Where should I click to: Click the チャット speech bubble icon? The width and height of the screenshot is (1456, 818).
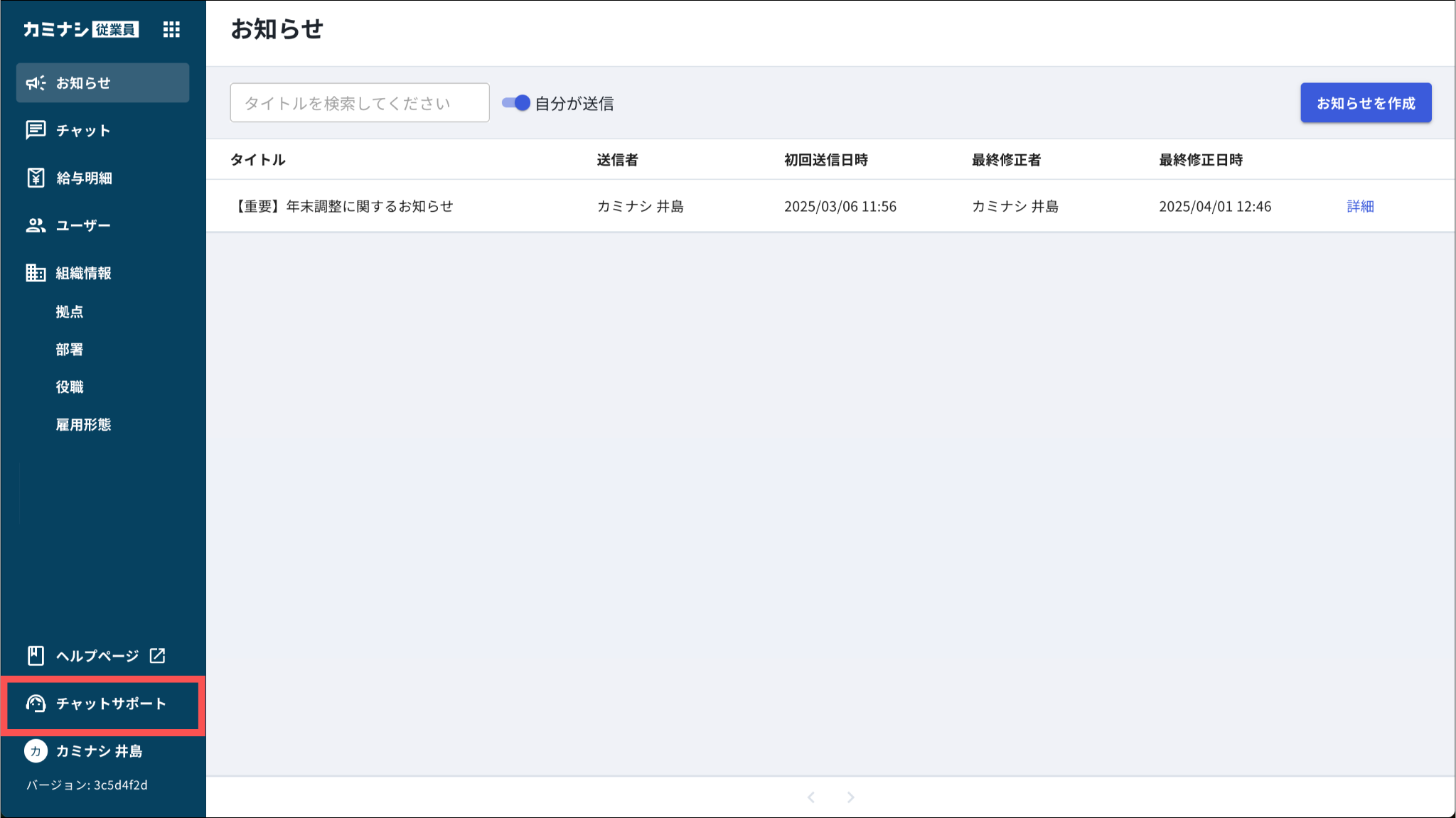(x=36, y=130)
